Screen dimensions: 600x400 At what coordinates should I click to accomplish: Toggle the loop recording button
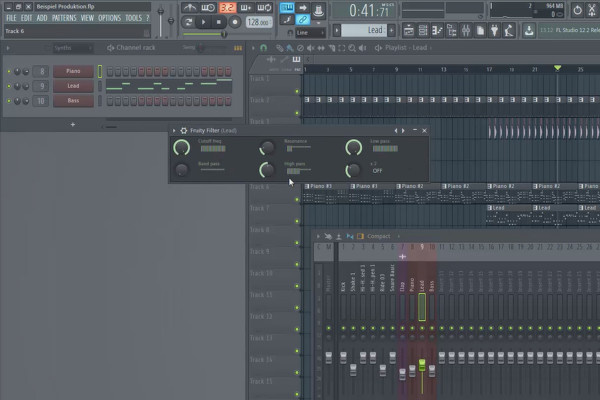(x=264, y=8)
